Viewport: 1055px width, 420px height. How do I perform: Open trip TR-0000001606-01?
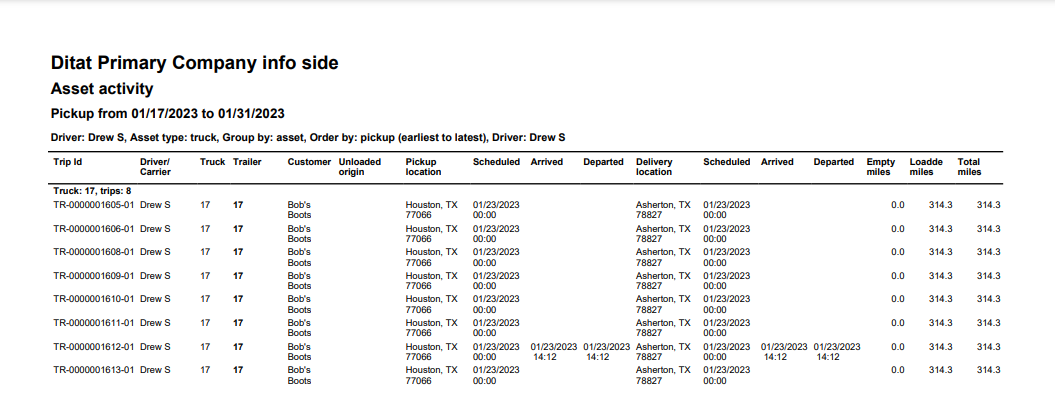coord(93,229)
